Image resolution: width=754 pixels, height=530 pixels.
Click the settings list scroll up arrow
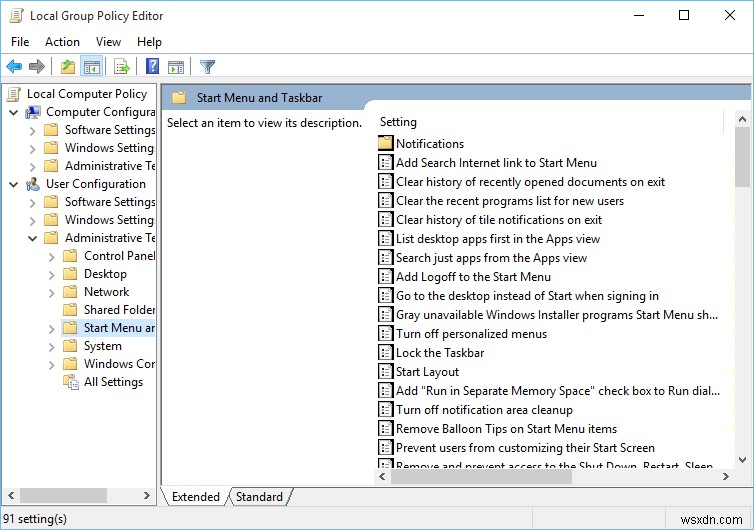pyautogui.click(x=742, y=119)
